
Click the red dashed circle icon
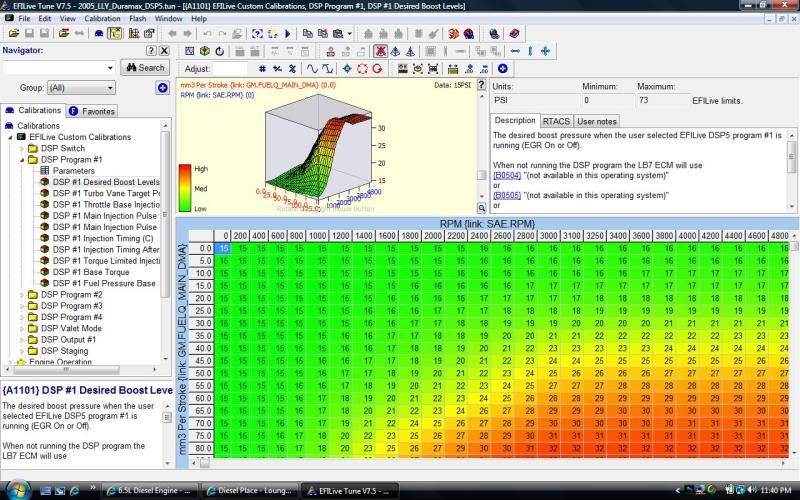pyautogui.click(x=362, y=68)
